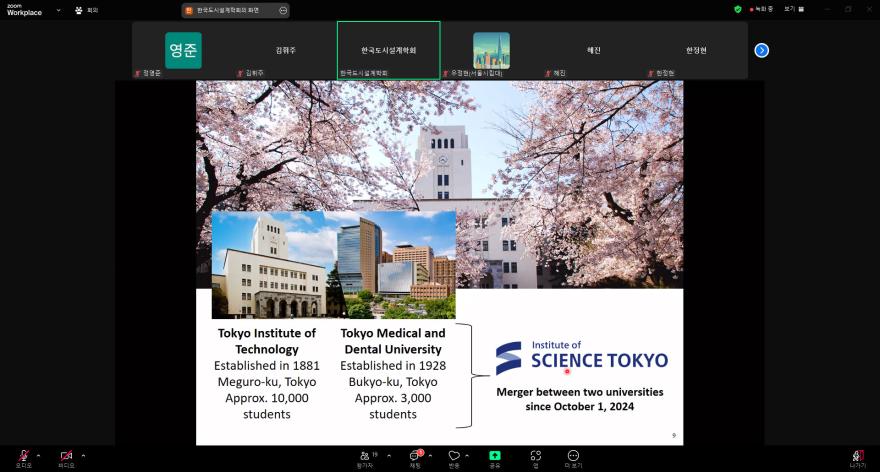Image resolution: width=880 pixels, height=472 pixels.
Task: Click the 한국도시설계학회 shared screen label
Action: tap(228, 11)
